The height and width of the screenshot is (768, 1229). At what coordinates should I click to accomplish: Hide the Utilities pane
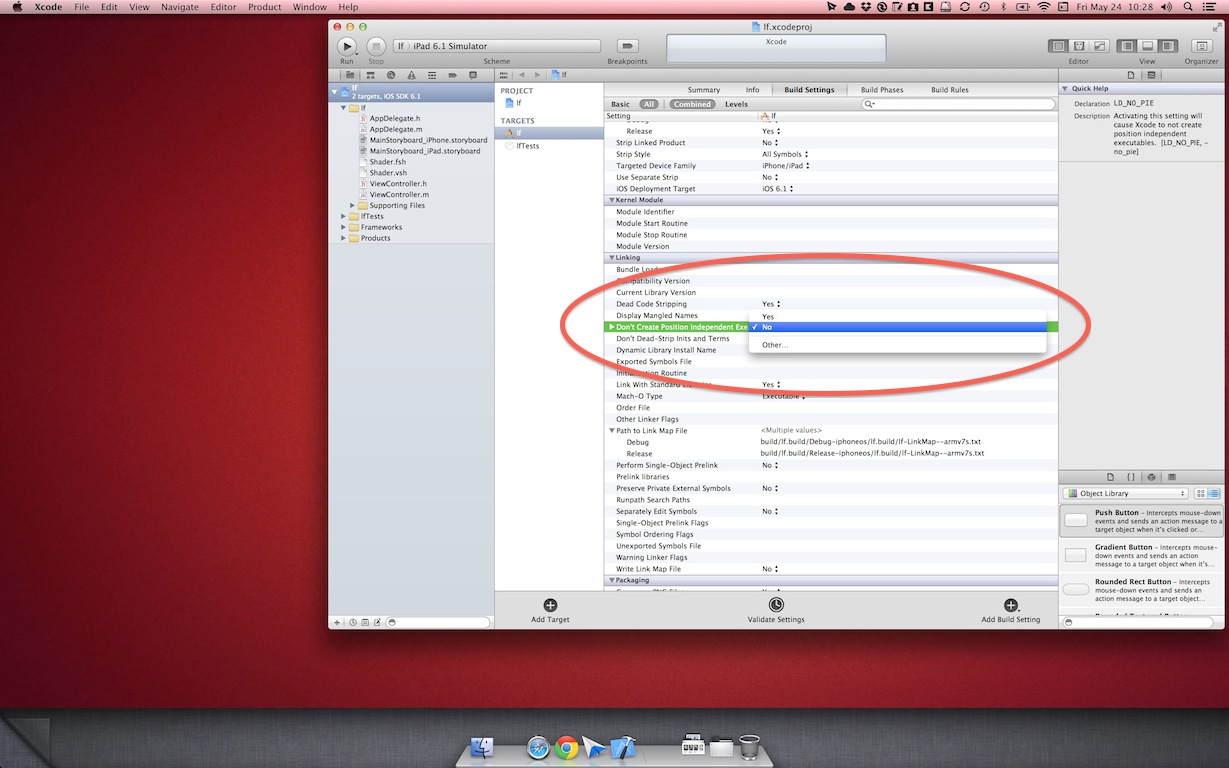pos(1167,46)
